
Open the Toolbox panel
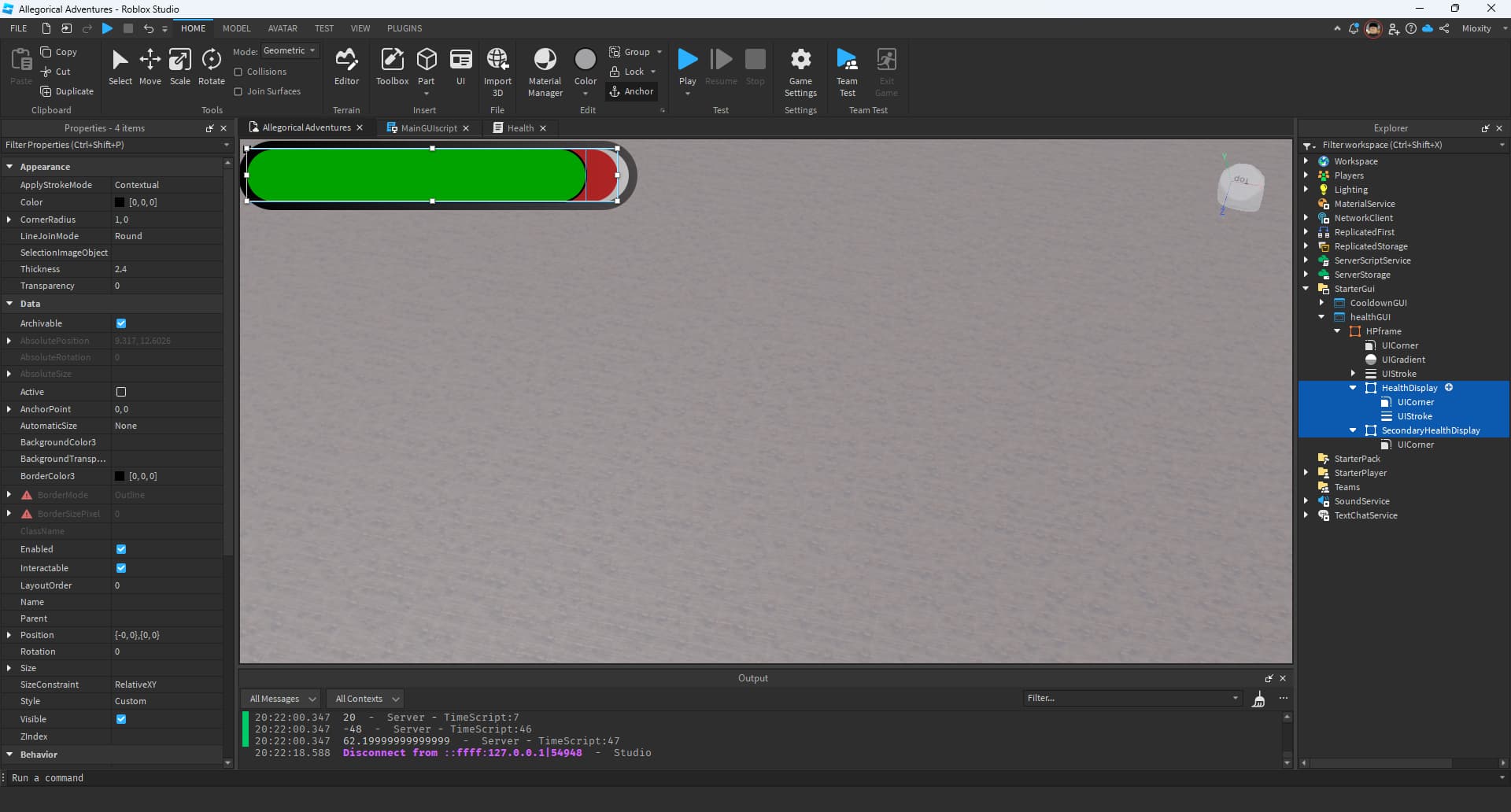coord(392,67)
